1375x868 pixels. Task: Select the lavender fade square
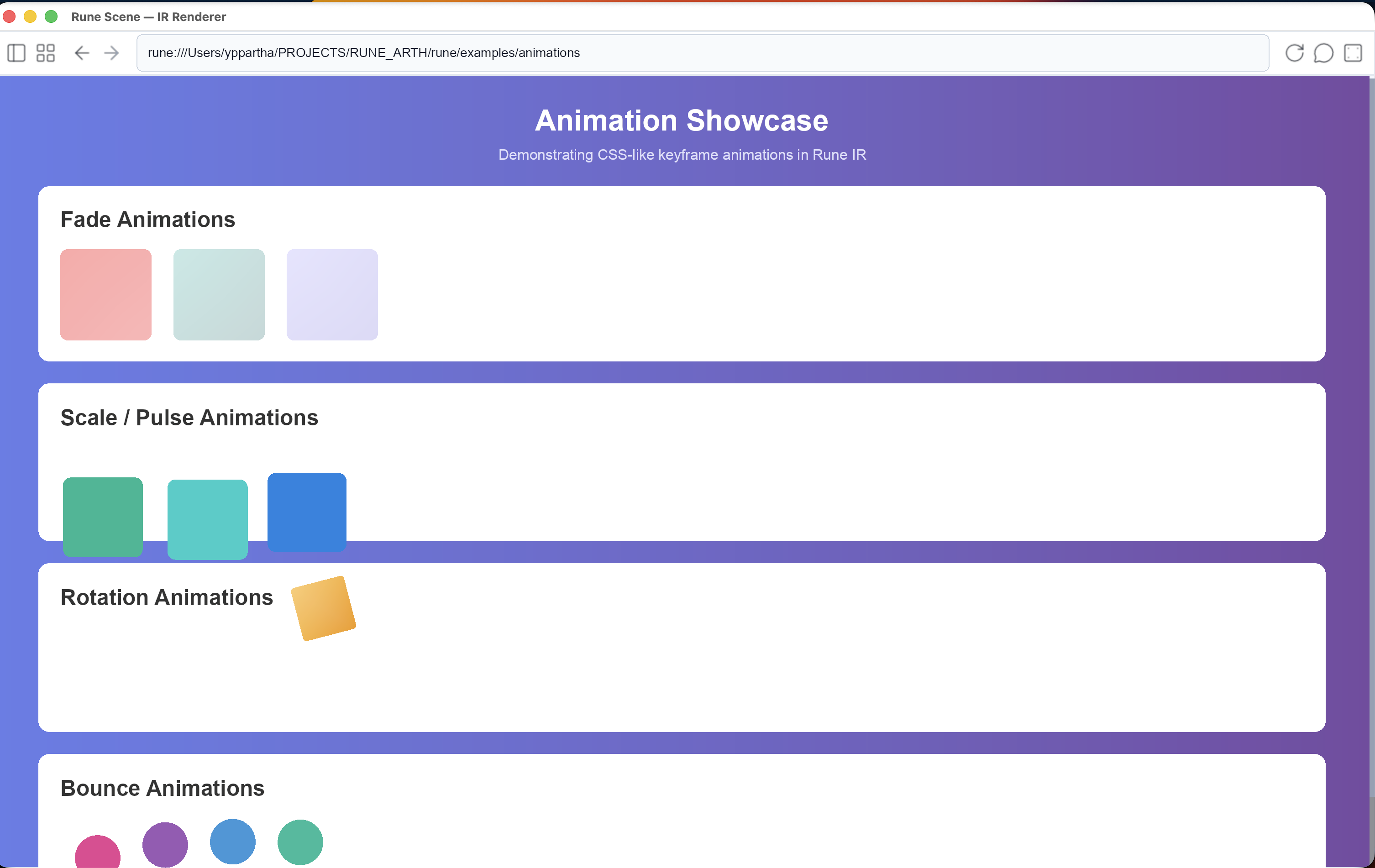click(x=332, y=294)
